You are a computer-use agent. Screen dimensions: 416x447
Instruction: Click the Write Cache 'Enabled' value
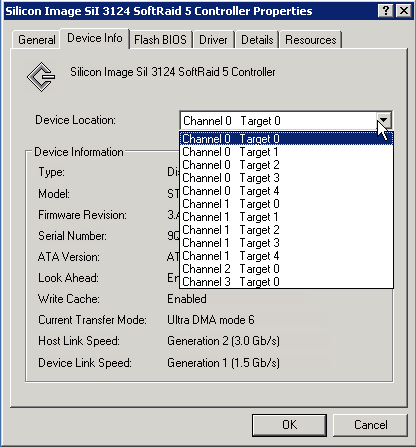(187, 299)
